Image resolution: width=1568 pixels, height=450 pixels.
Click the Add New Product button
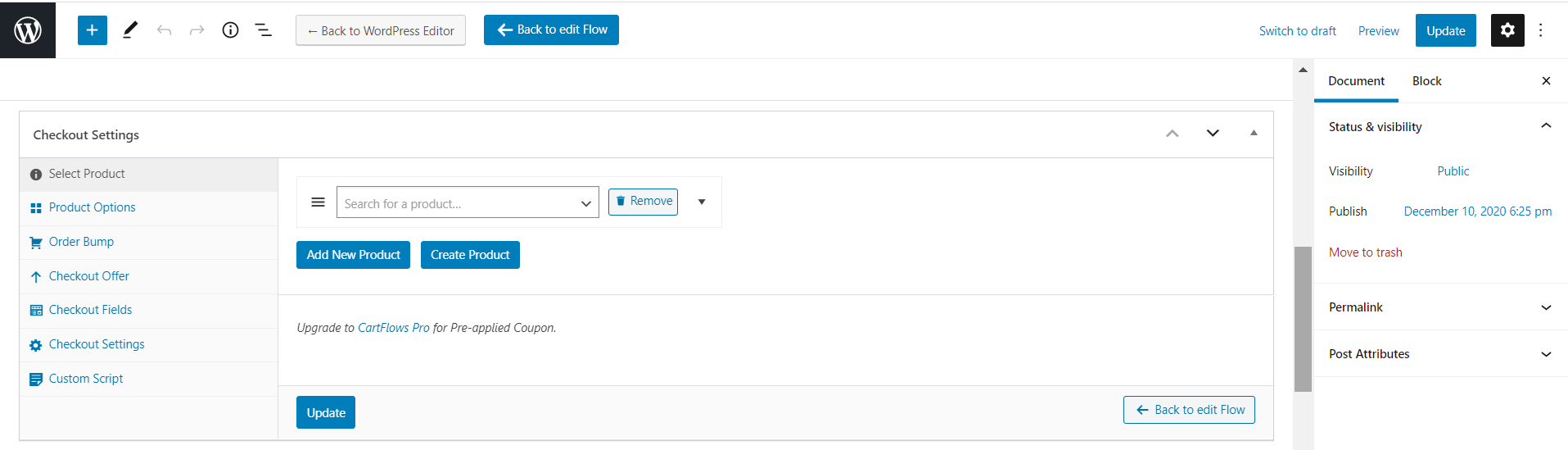tap(353, 255)
